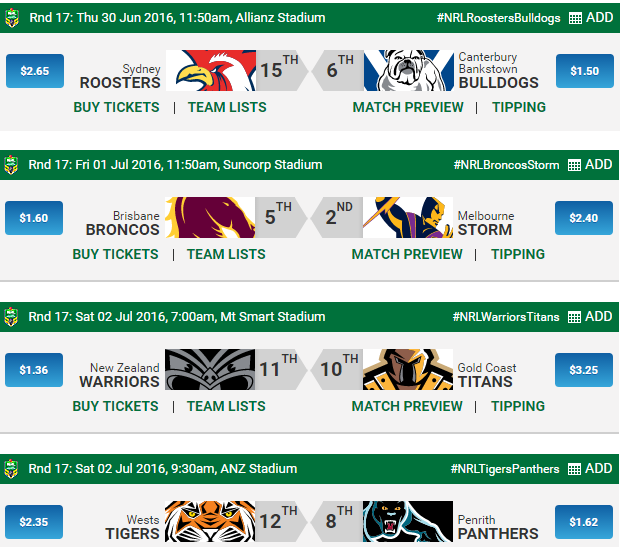This screenshot has width=621, height=554.
Task: Add Warriors v Titans match to calendar
Action: (x=590, y=317)
